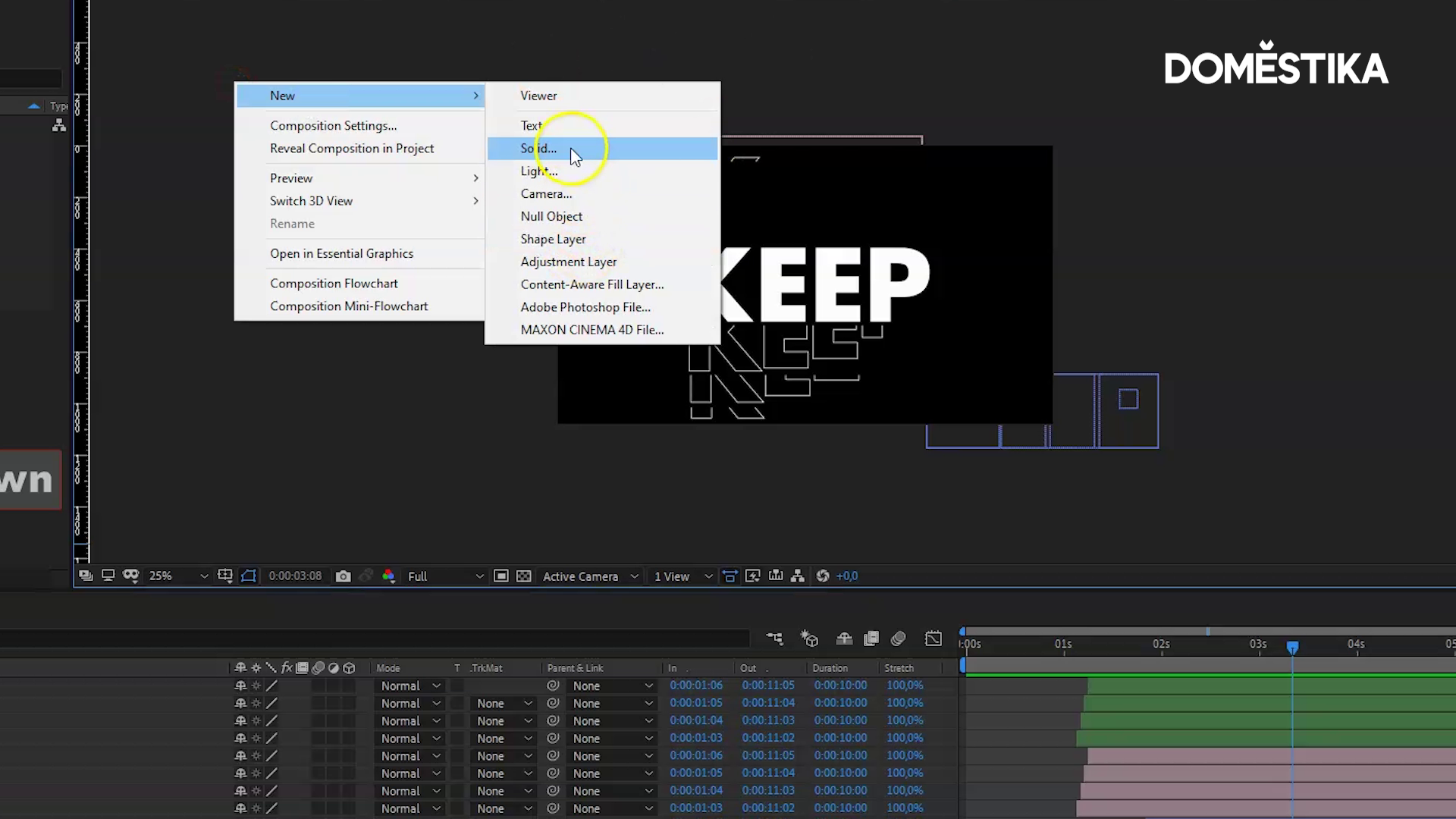Open the 25% magnification dropdown
The width and height of the screenshot is (1456, 819).
coord(178,576)
